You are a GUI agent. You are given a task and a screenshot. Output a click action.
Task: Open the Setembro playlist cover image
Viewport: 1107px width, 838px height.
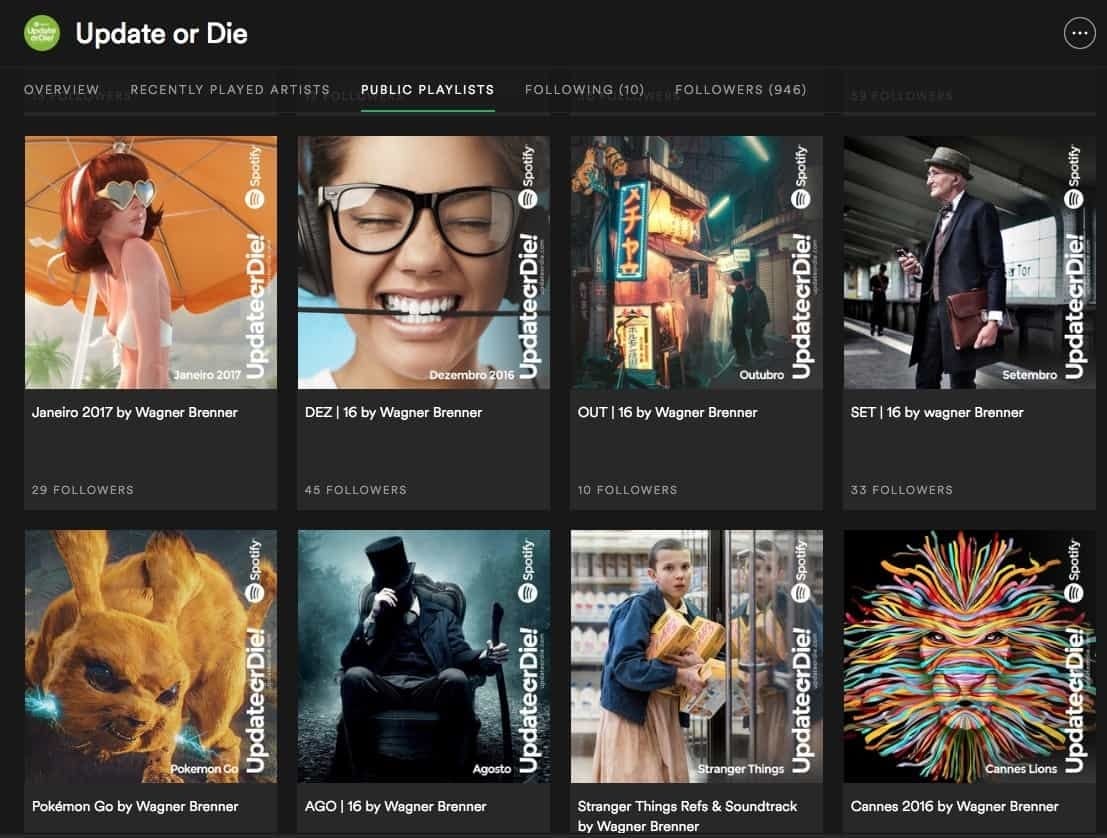click(x=969, y=262)
